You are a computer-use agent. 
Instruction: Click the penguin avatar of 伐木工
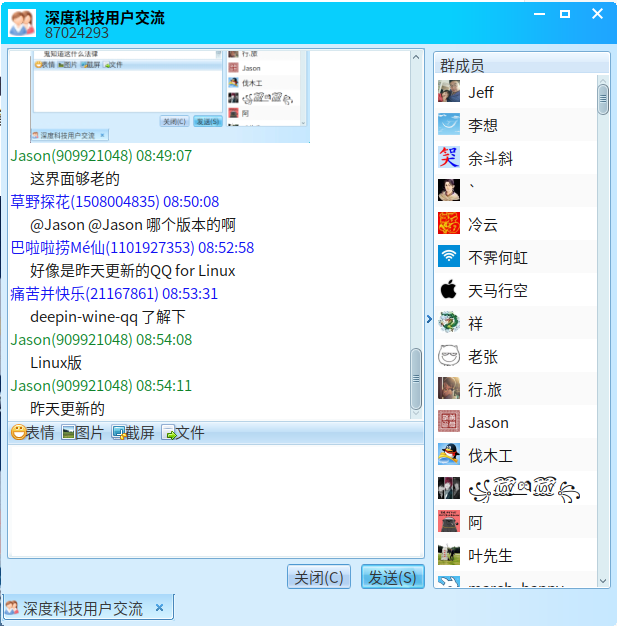pos(449,455)
